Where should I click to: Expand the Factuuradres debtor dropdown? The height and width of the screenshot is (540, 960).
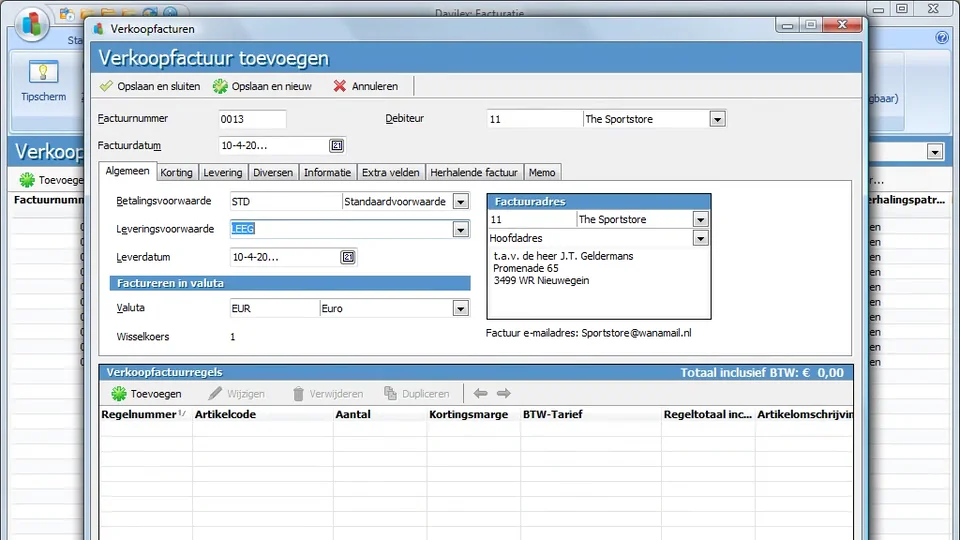[x=700, y=219]
